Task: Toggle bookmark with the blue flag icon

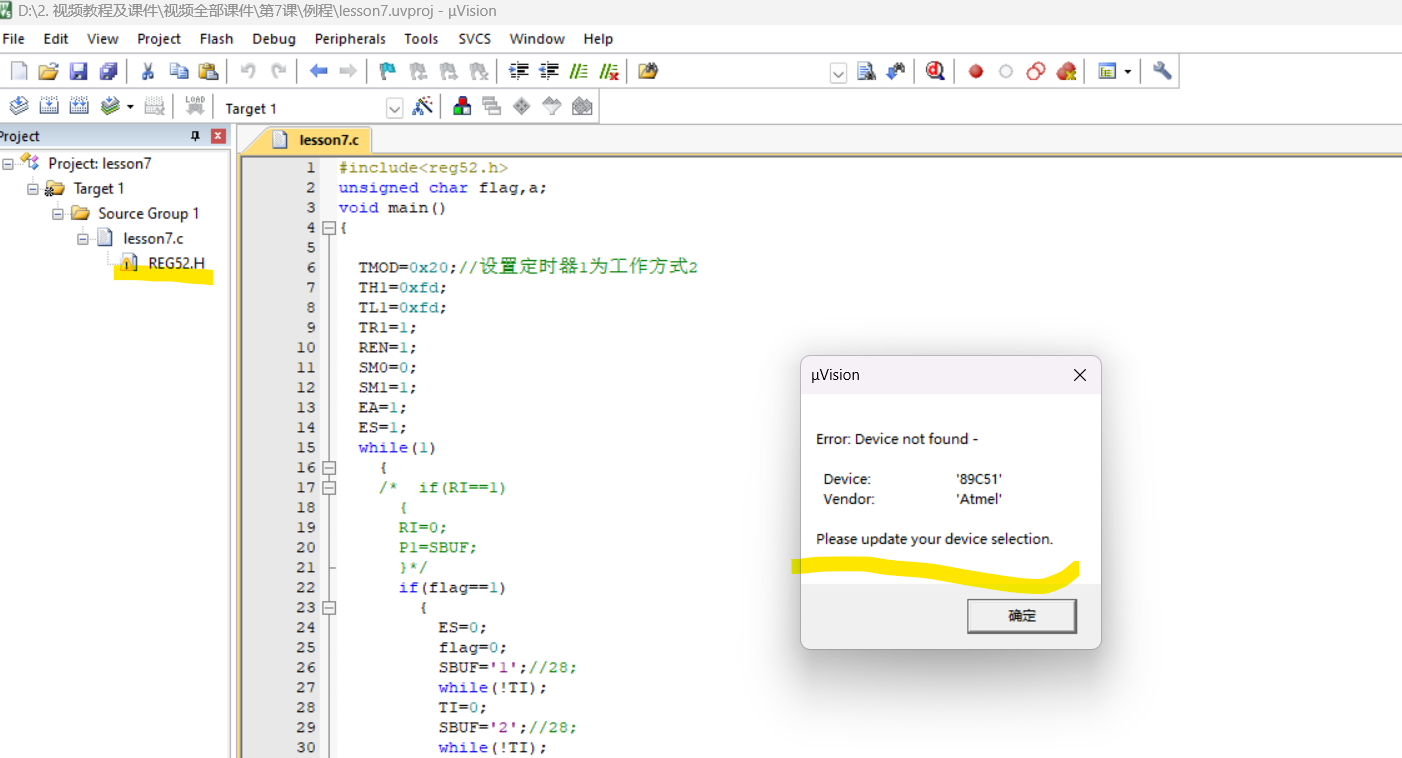Action: point(388,71)
